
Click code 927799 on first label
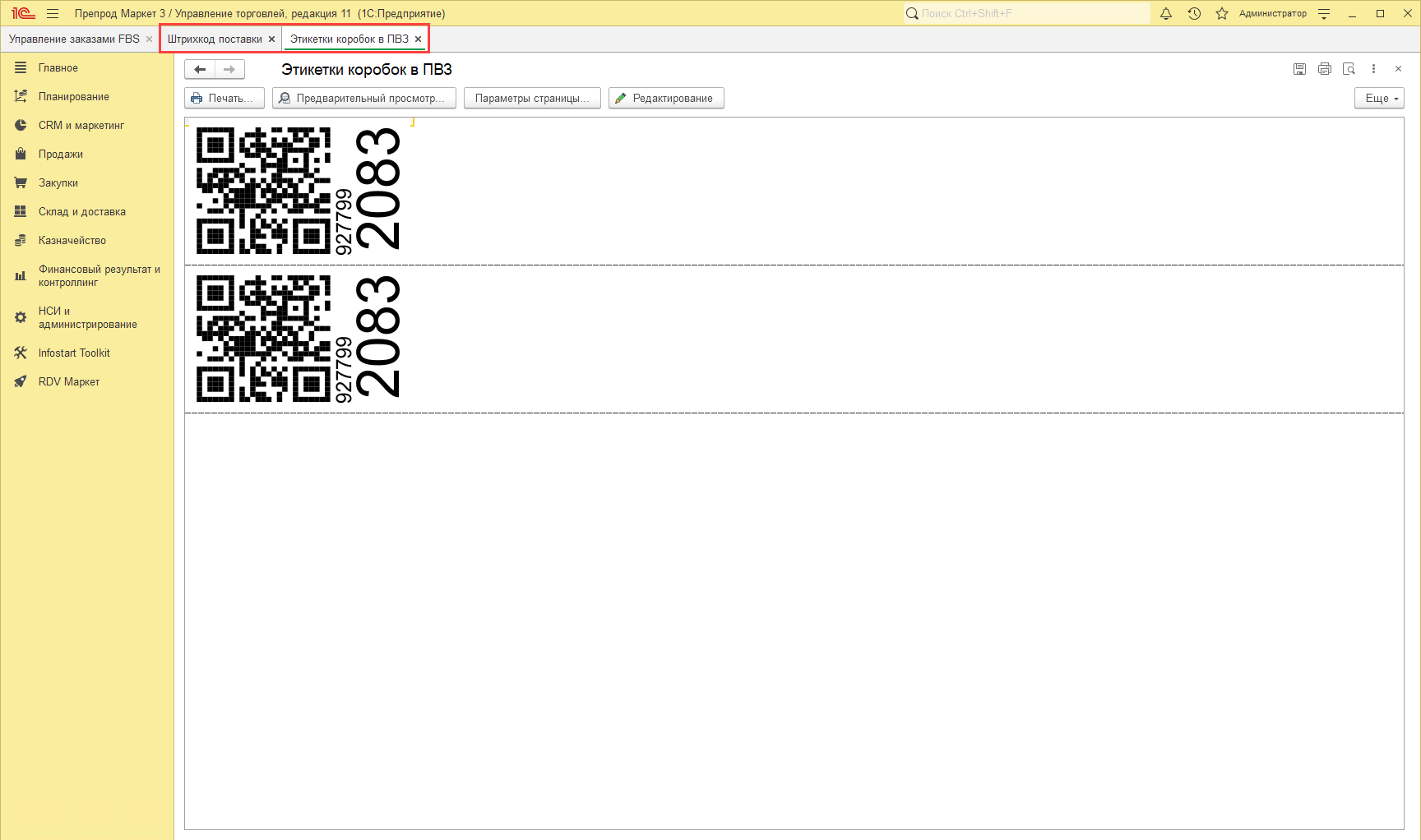tap(344, 222)
